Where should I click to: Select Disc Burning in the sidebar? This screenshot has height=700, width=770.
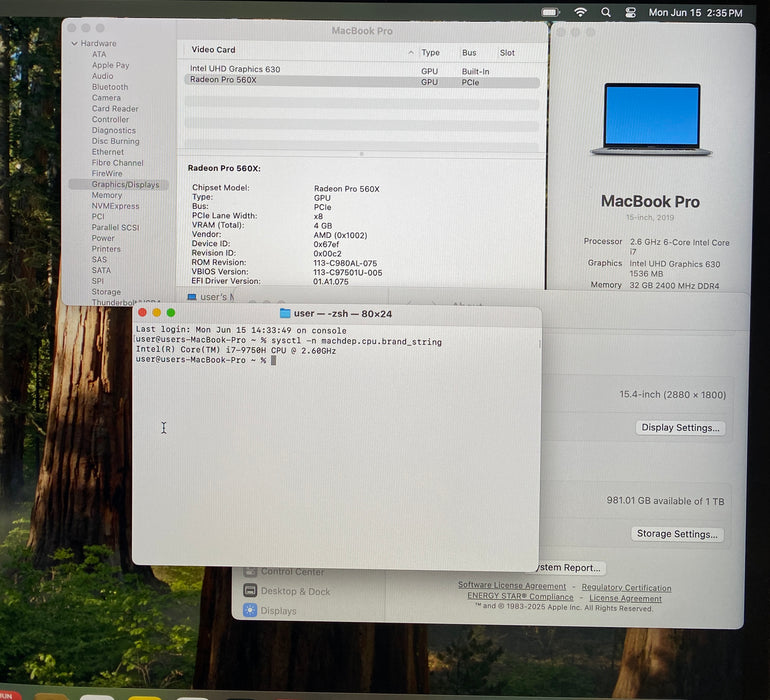pyautogui.click(x=115, y=140)
